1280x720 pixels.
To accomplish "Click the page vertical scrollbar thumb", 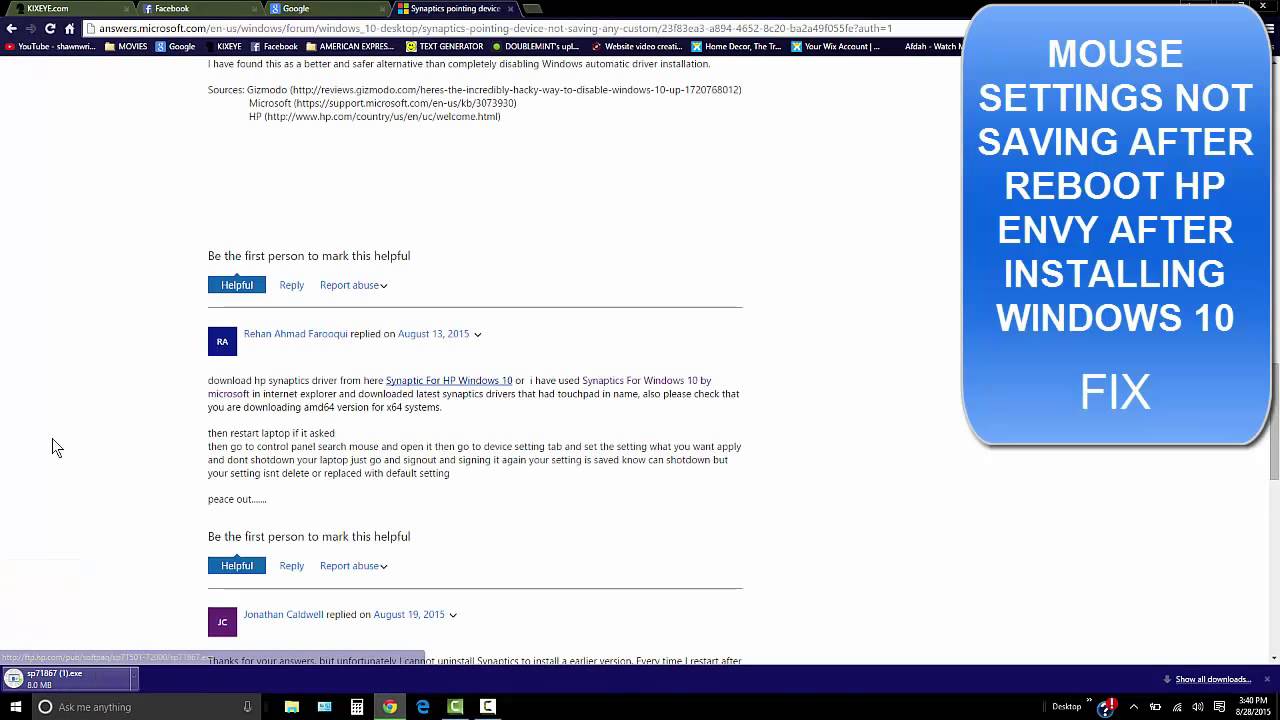I will pos(1274,422).
